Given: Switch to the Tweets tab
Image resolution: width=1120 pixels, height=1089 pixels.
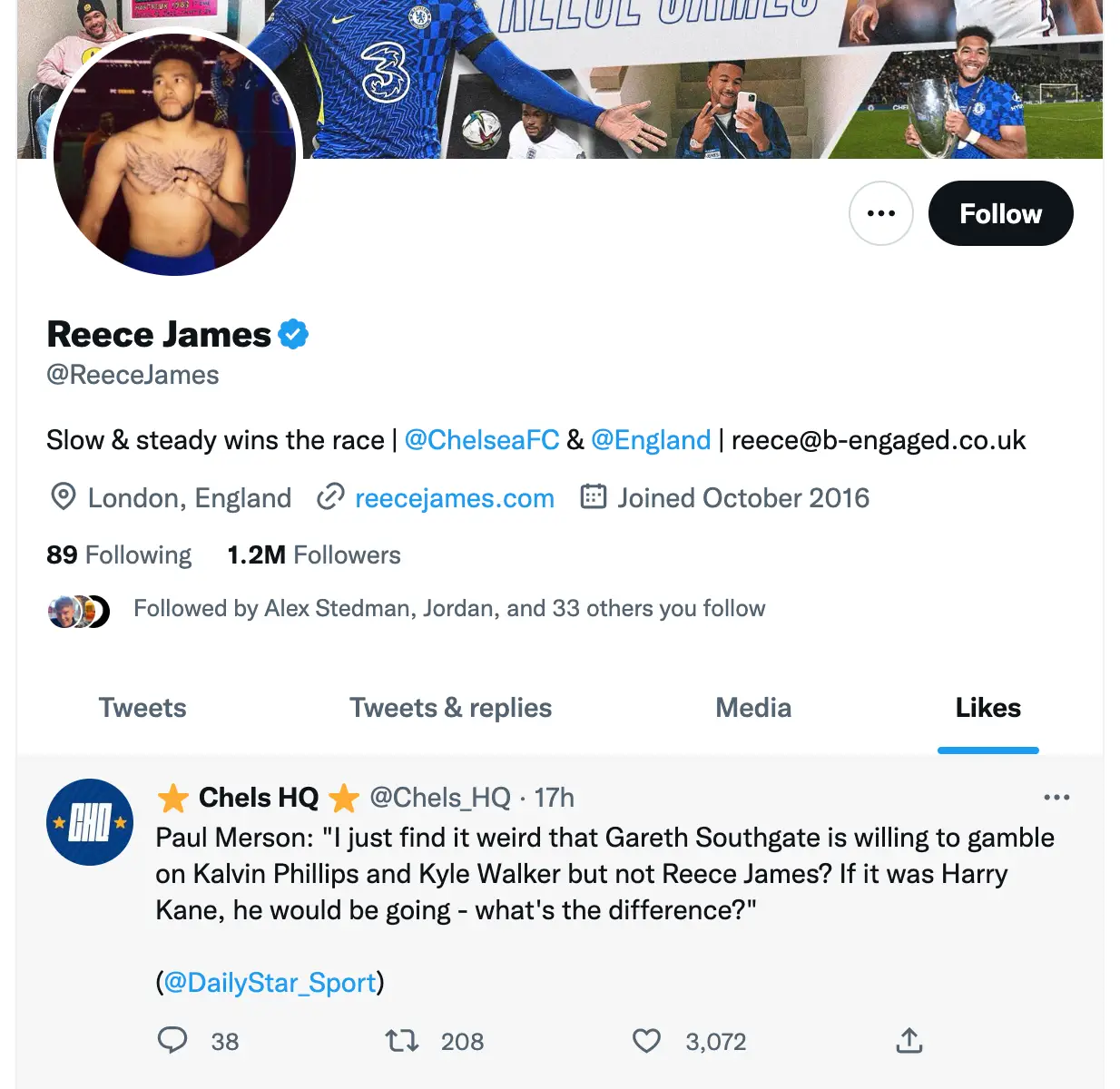Looking at the screenshot, I should [142, 708].
